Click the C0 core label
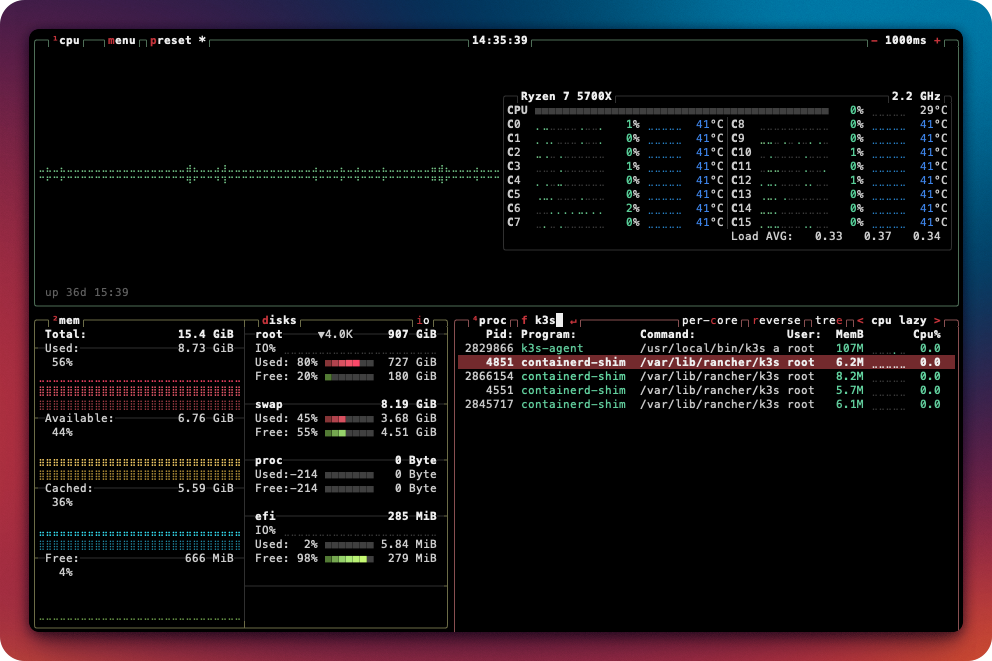992x661 pixels. pyautogui.click(x=514, y=125)
